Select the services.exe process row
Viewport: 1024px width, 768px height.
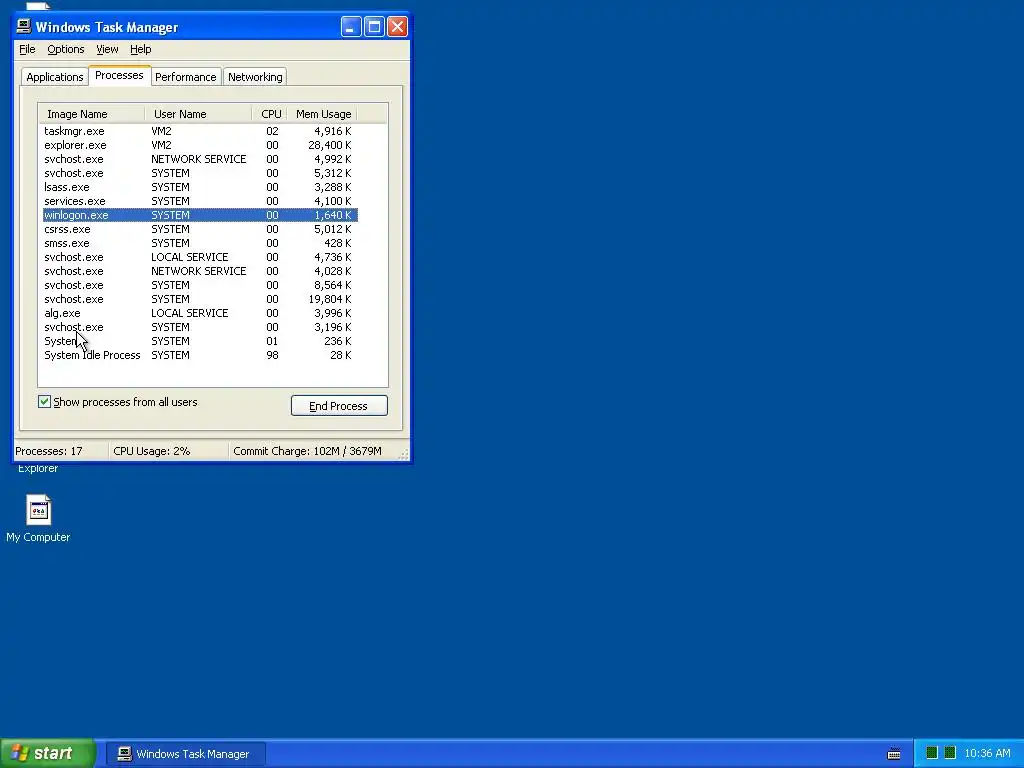pos(200,201)
